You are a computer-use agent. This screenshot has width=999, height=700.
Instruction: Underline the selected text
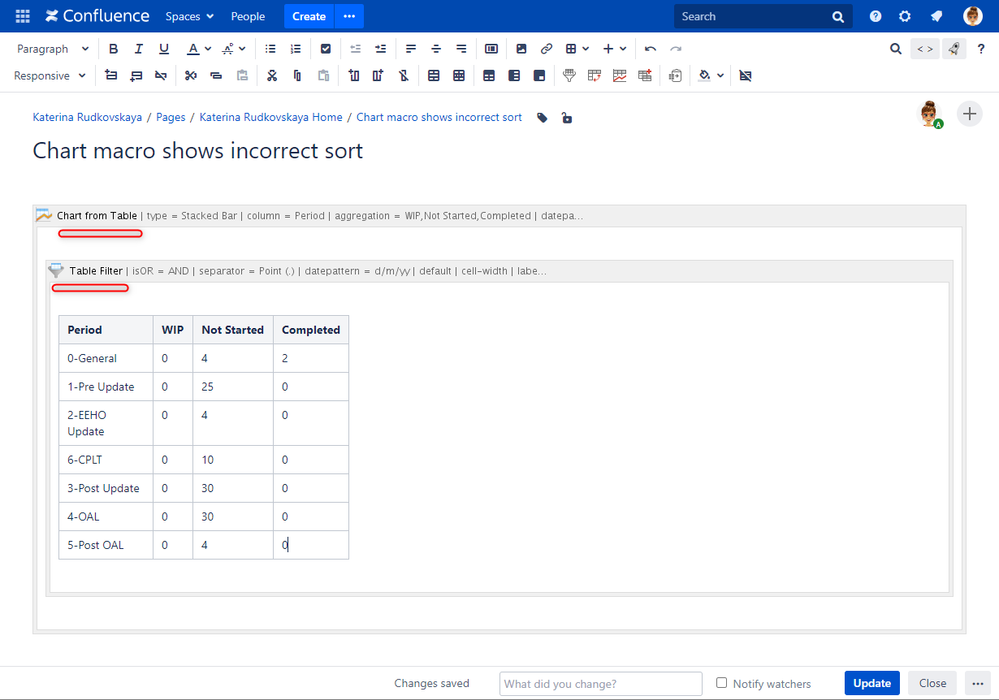pyautogui.click(x=164, y=49)
